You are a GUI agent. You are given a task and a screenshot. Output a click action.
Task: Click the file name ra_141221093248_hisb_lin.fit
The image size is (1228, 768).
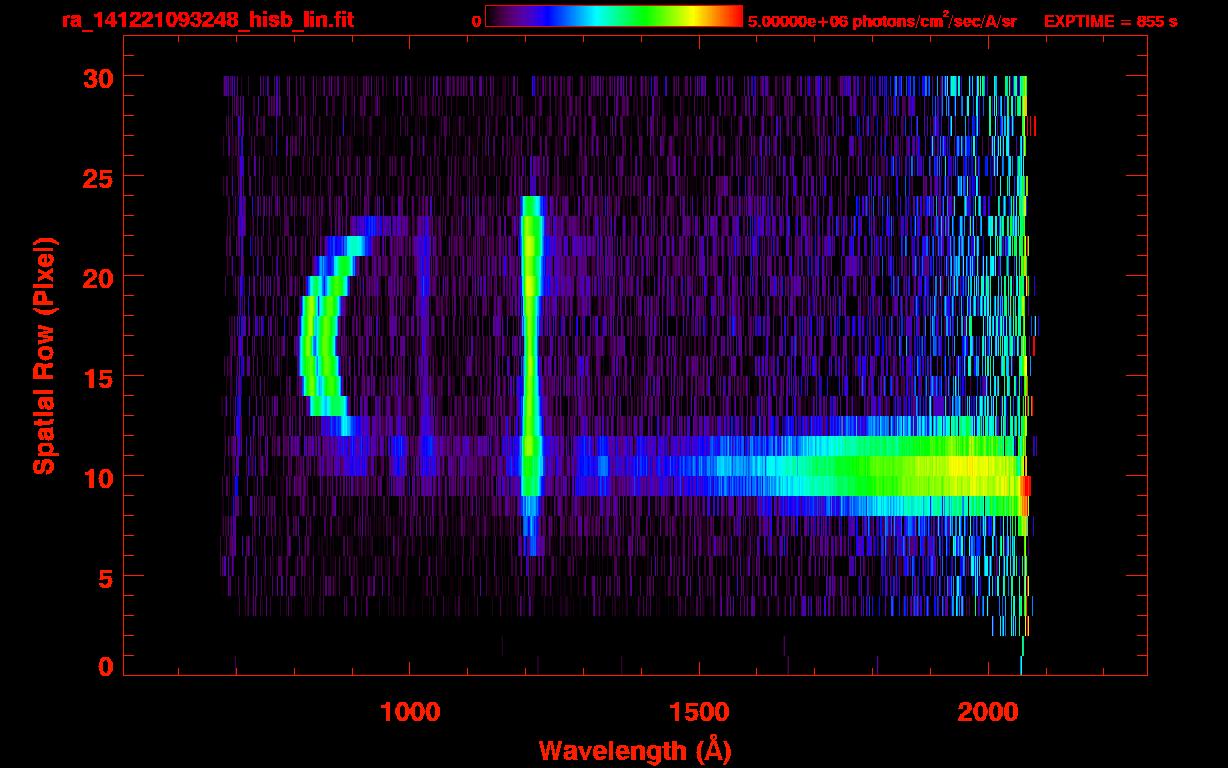click(x=207, y=20)
